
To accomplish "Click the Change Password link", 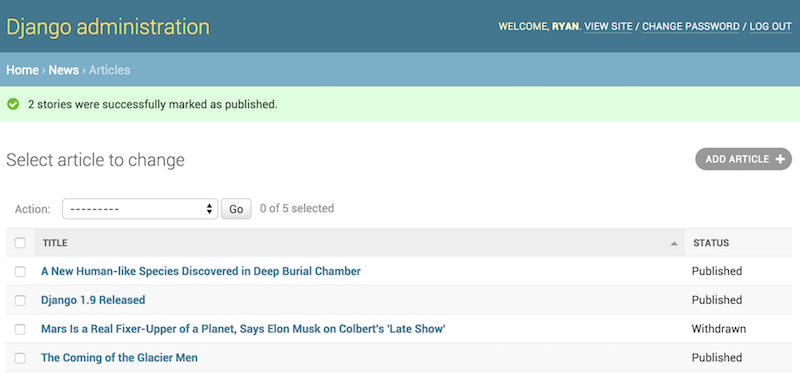I will pos(691,27).
